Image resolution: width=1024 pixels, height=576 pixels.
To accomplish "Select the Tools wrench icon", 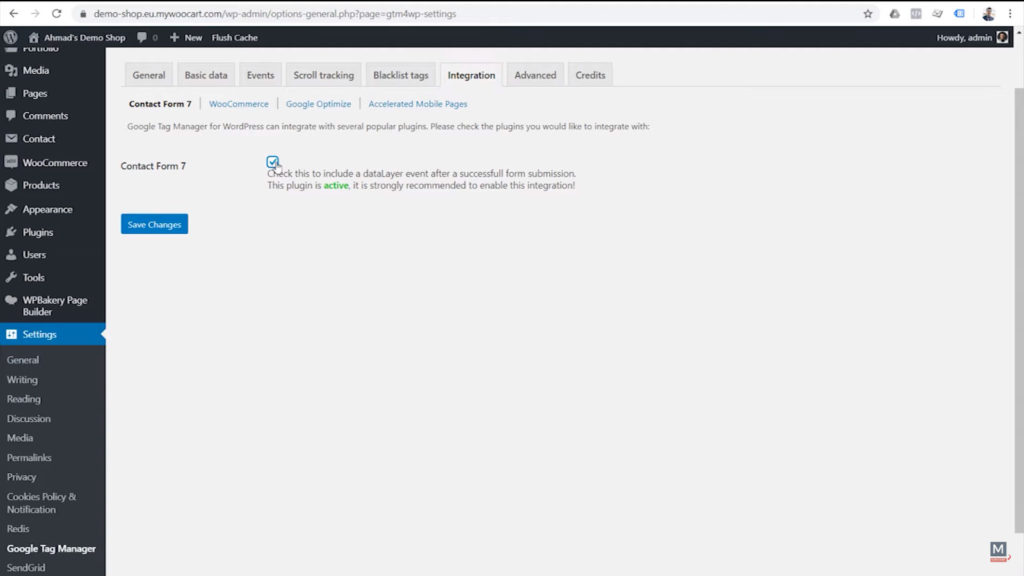I will [14, 277].
